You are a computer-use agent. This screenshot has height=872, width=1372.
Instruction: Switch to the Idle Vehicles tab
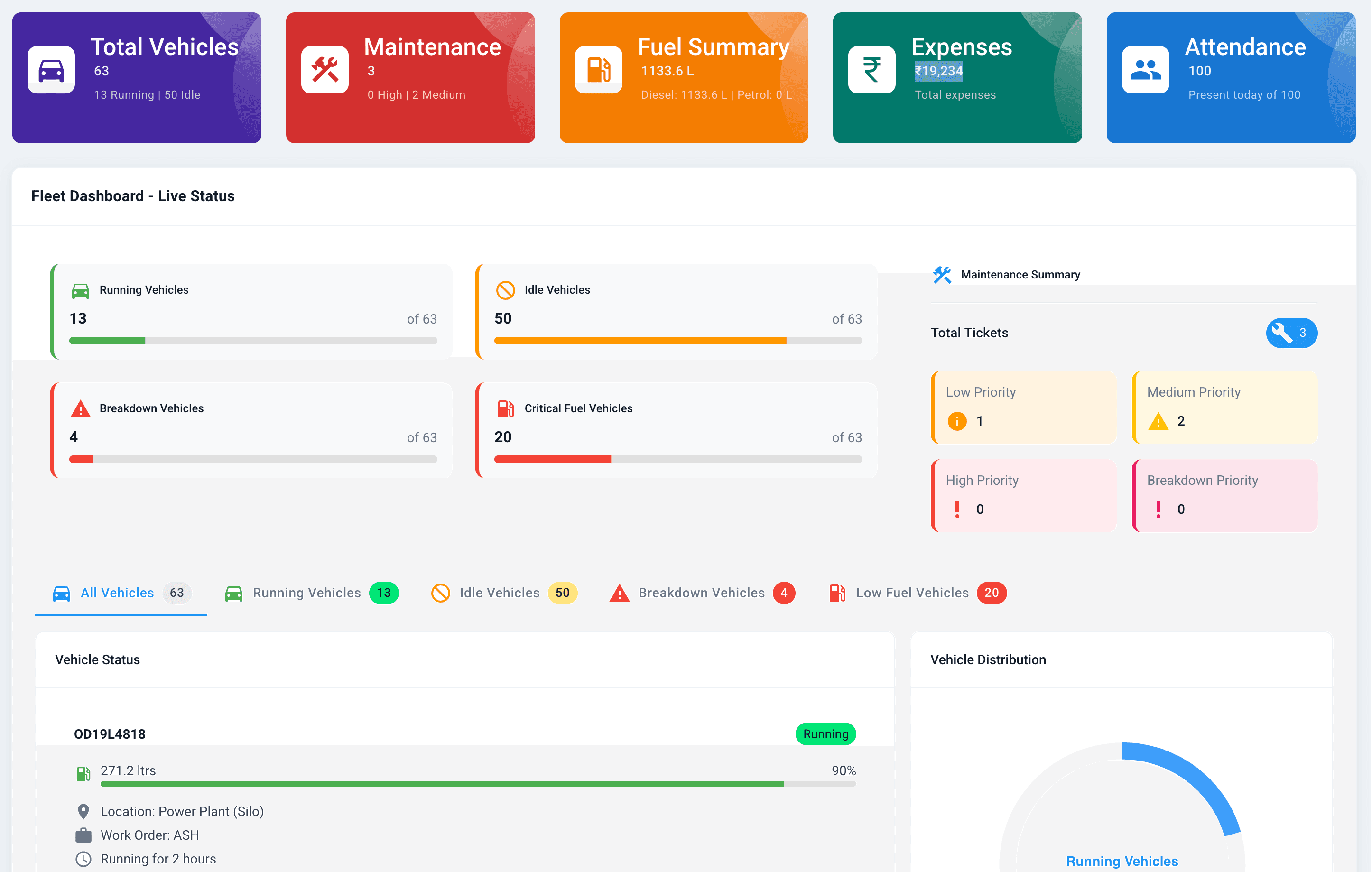499,593
